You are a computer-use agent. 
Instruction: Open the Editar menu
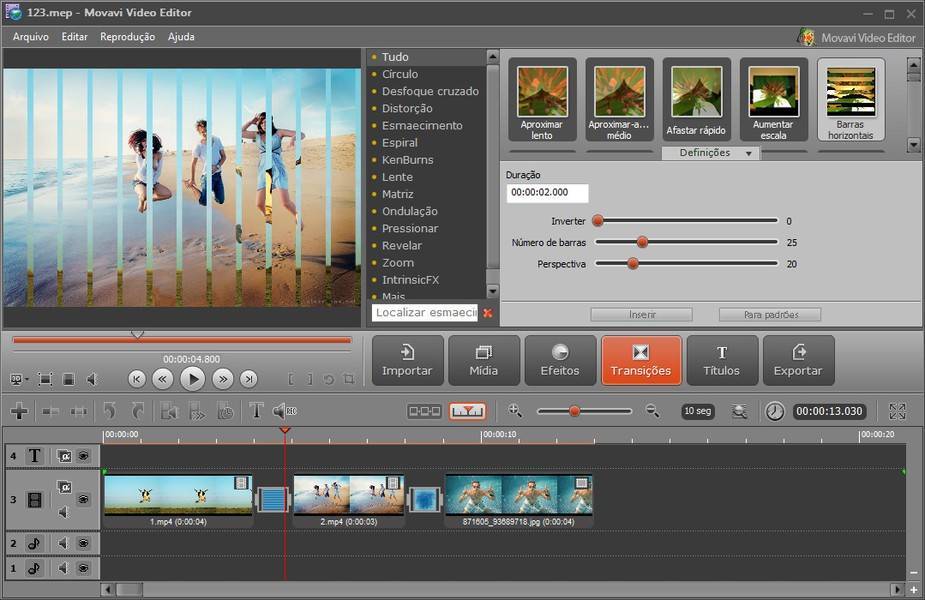pyautogui.click(x=74, y=37)
